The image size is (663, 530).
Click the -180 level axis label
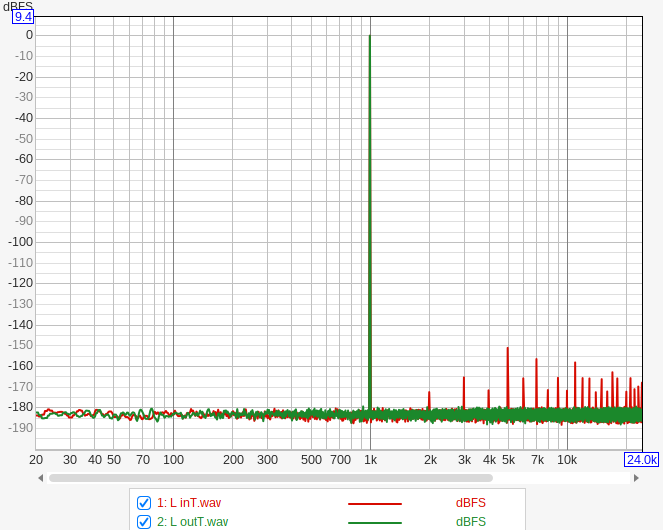[21, 407]
